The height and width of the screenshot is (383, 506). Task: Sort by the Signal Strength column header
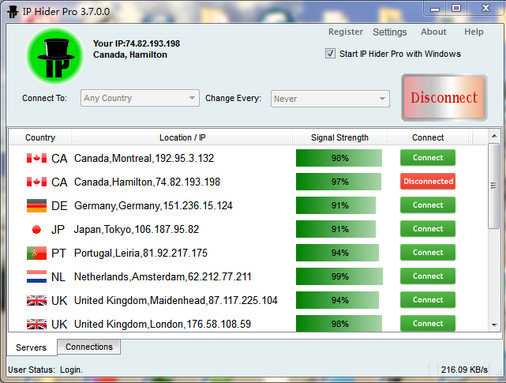[340, 138]
